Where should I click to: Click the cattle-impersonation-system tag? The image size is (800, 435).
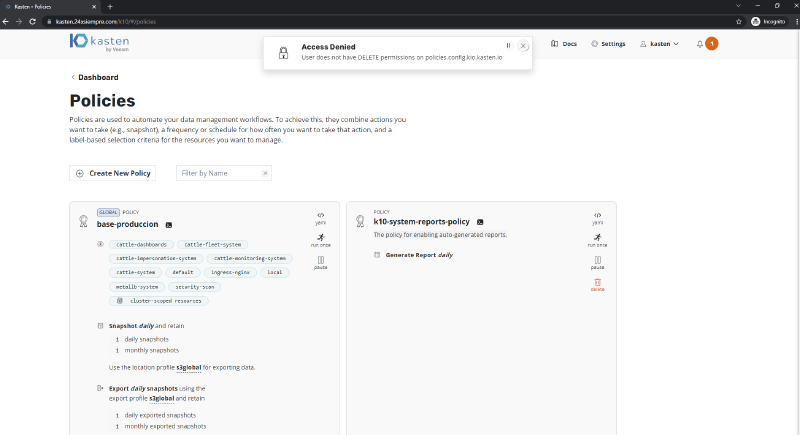pos(156,259)
